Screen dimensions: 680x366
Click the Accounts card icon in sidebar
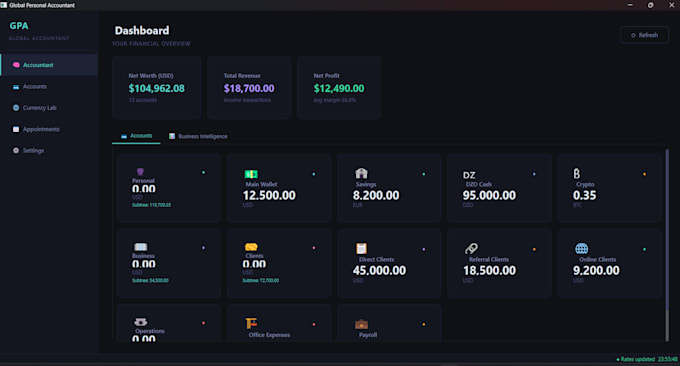click(x=16, y=87)
